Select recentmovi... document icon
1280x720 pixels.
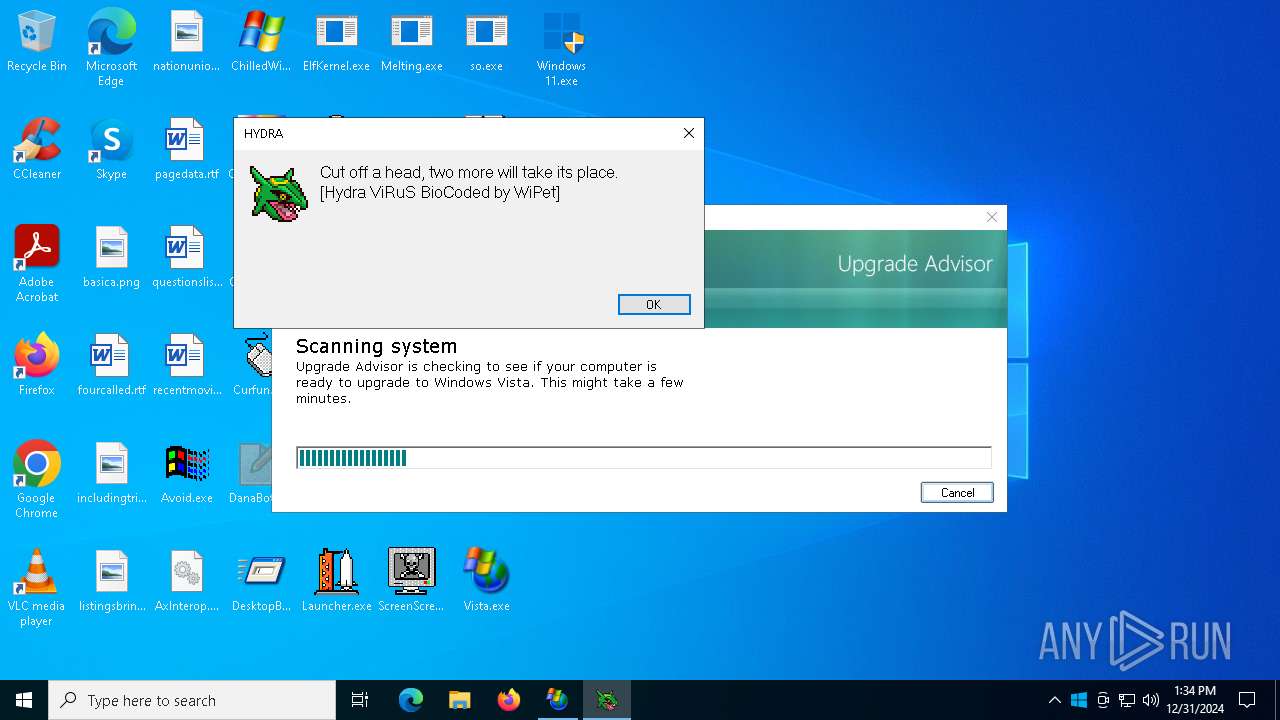point(186,366)
